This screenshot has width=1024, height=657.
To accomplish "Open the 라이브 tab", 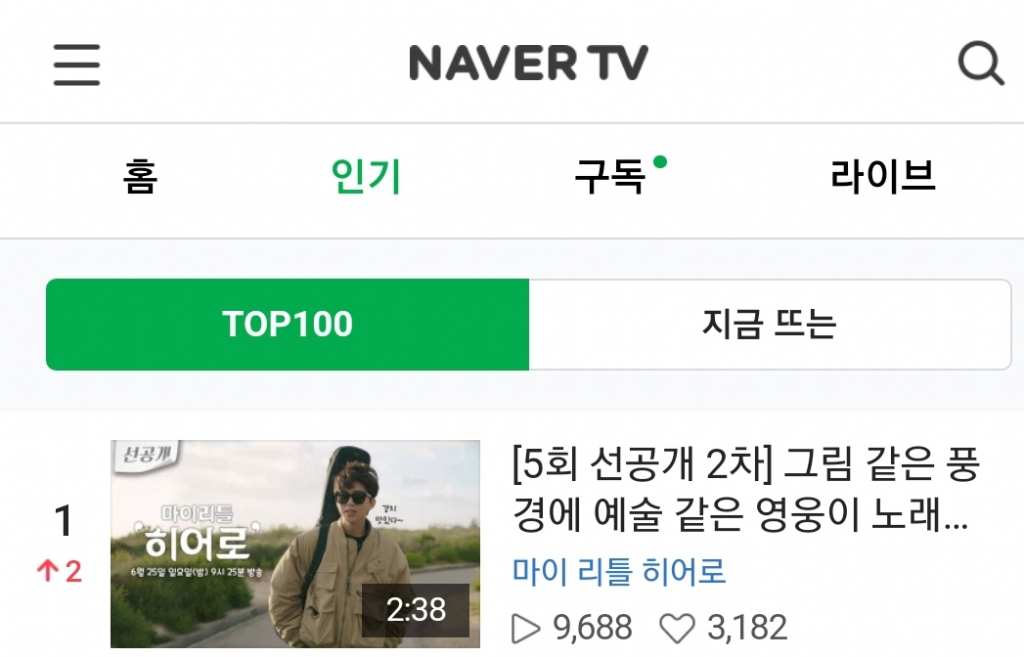I will [x=883, y=176].
